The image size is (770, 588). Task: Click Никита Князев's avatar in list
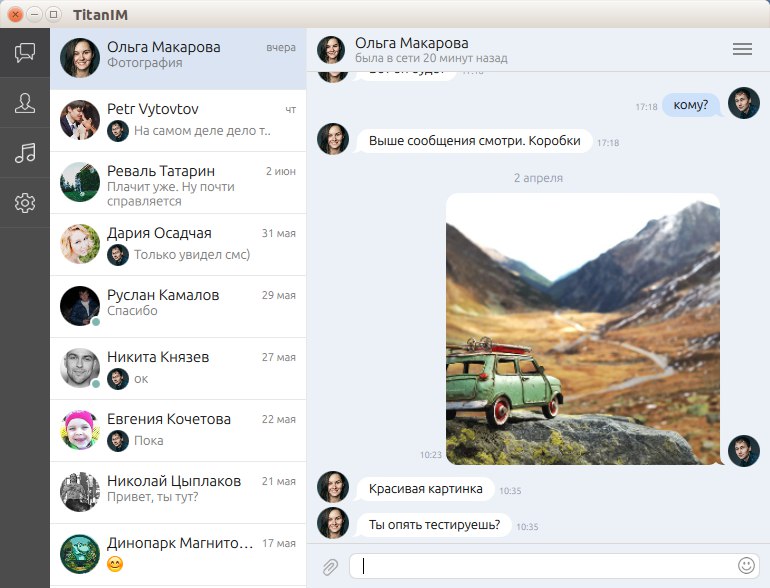(80, 367)
